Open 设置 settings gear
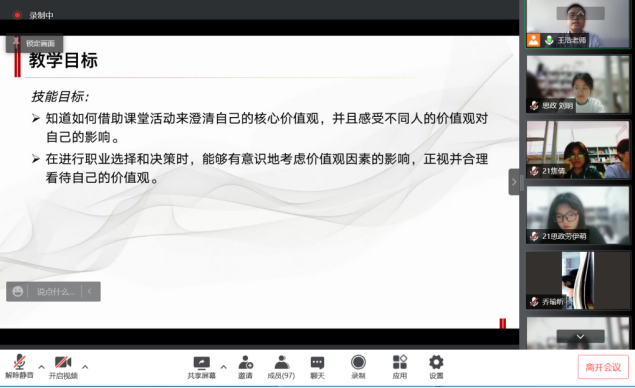Image resolution: width=635 pixels, height=388 pixels. 436,367
